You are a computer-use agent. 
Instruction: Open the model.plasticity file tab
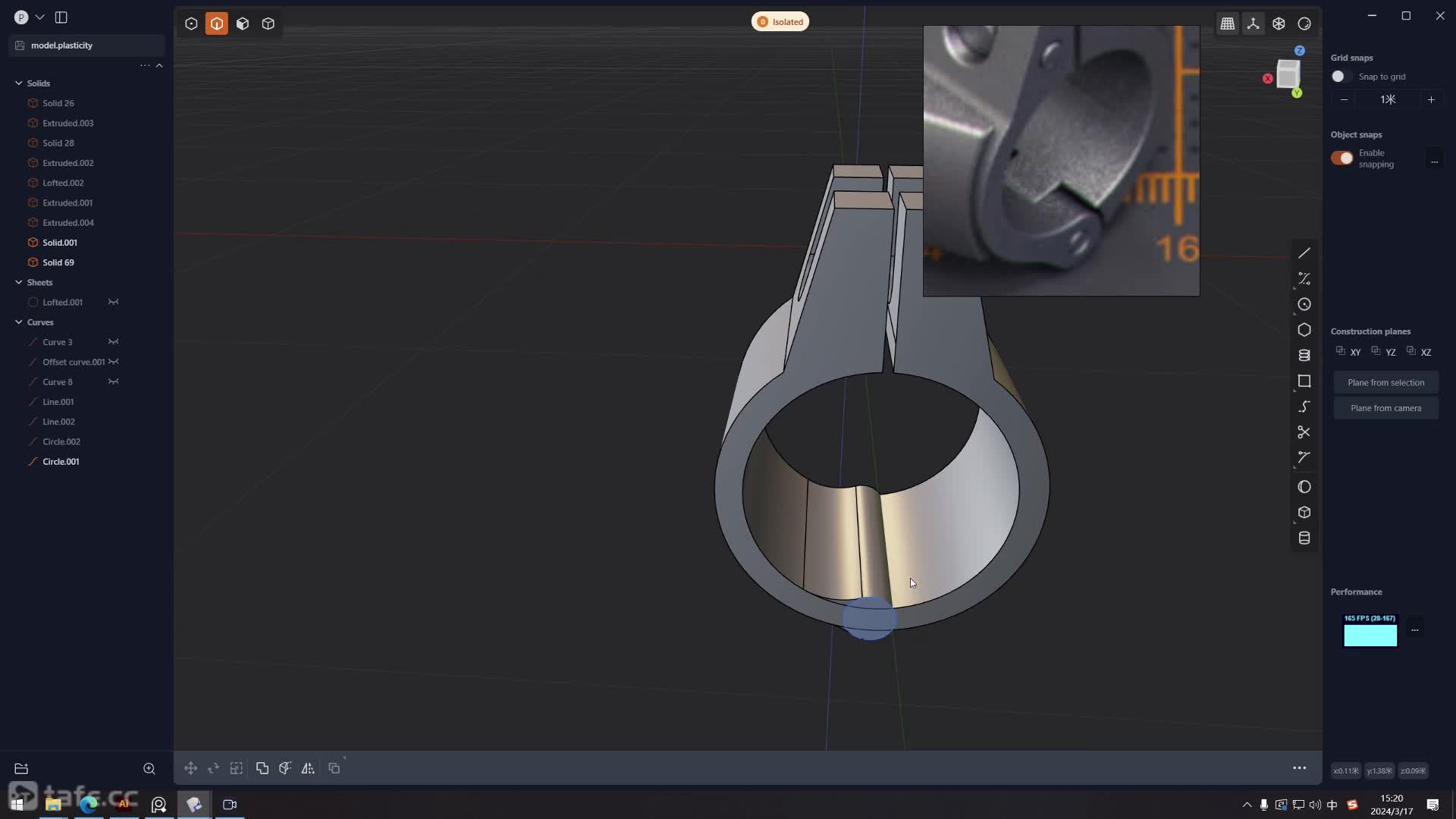coord(87,45)
